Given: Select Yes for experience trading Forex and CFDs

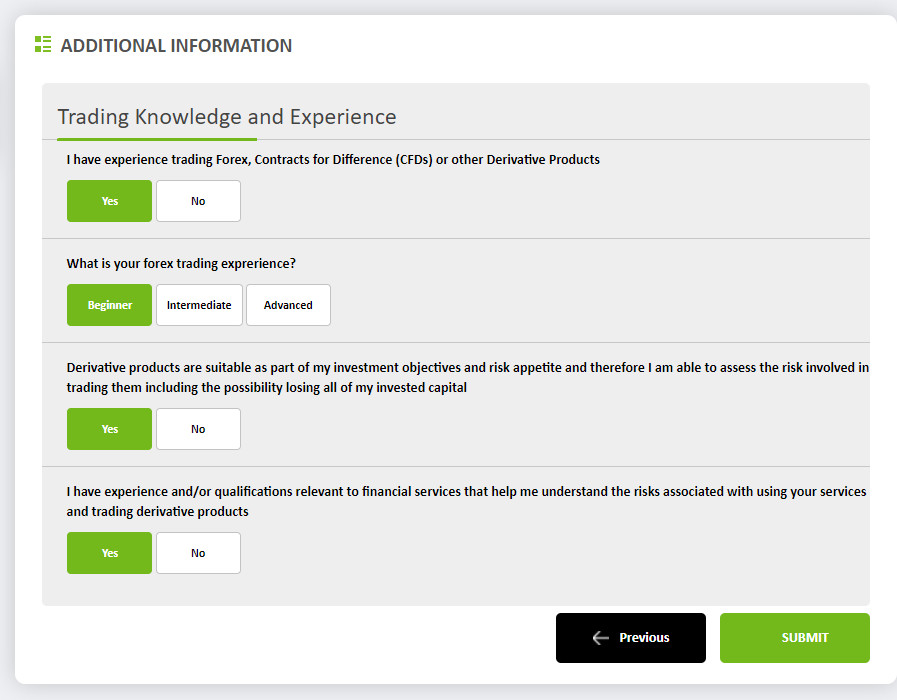Looking at the screenshot, I should (x=109, y=201).
